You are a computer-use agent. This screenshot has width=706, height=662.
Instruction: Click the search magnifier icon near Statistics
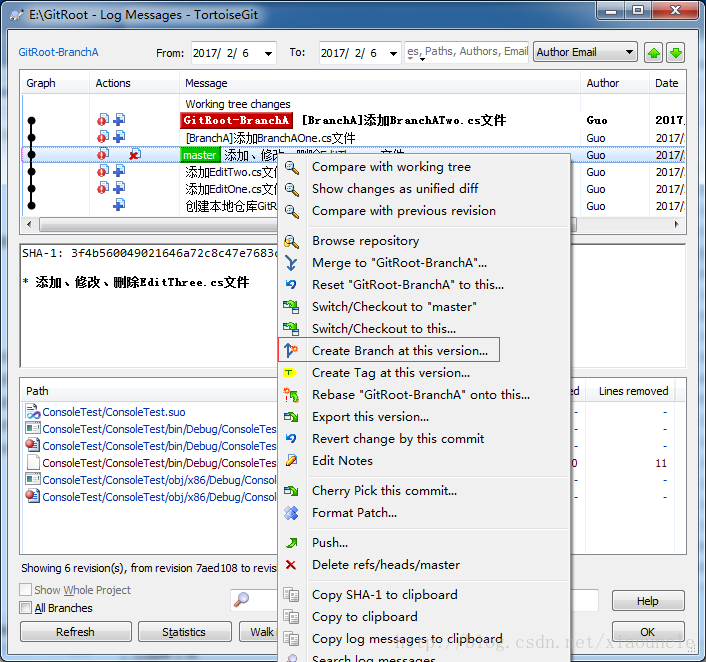coord(242,599)
